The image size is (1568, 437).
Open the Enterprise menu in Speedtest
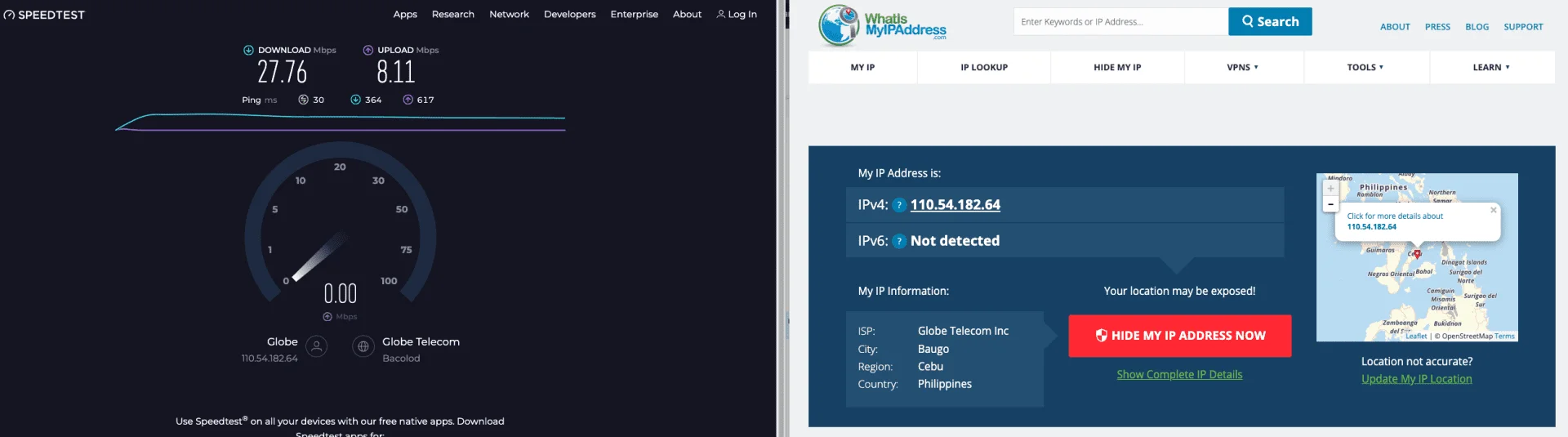click(634, 14)
